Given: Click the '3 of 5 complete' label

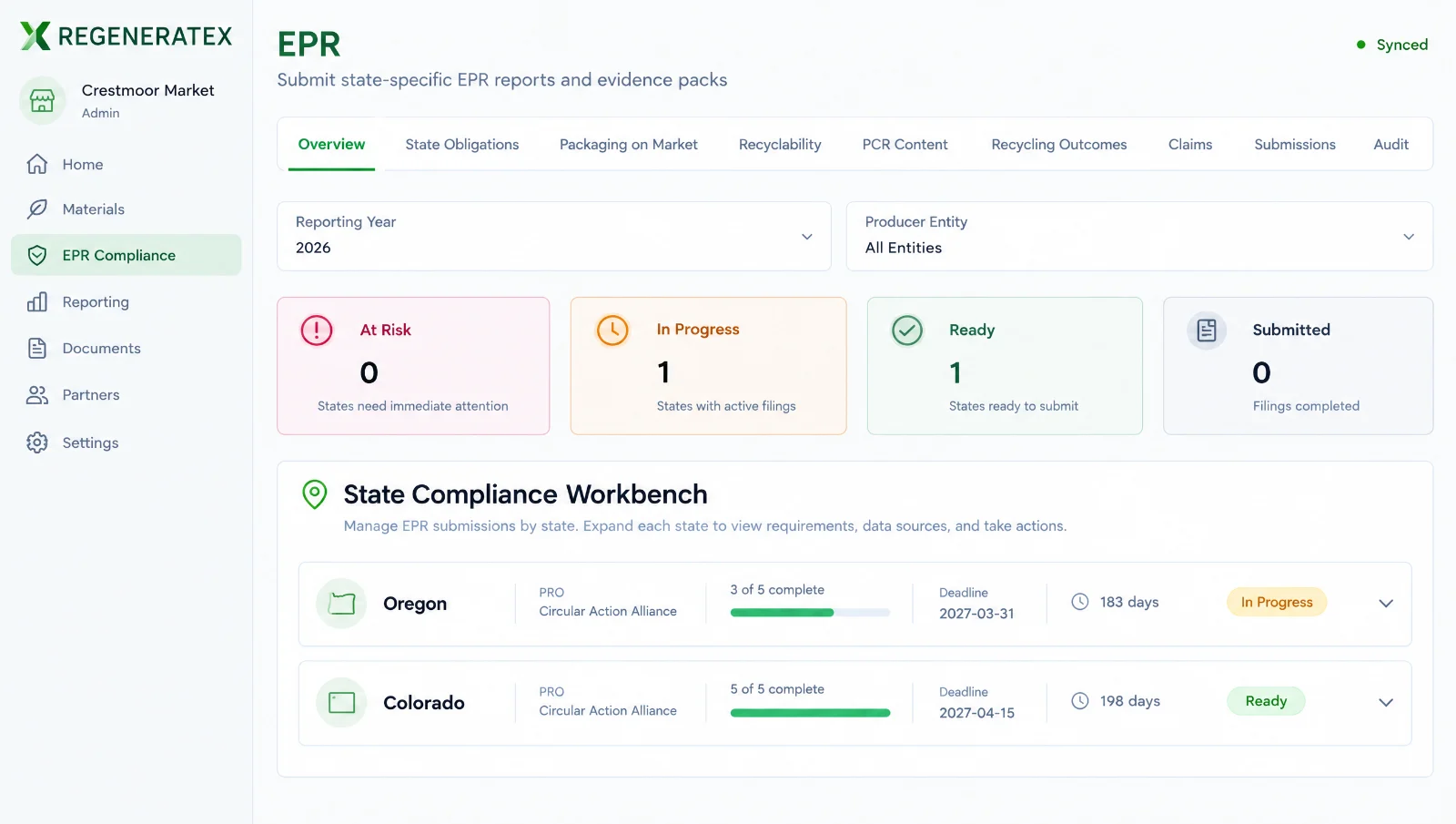Looking at the screenshot, I should [777, 590].
